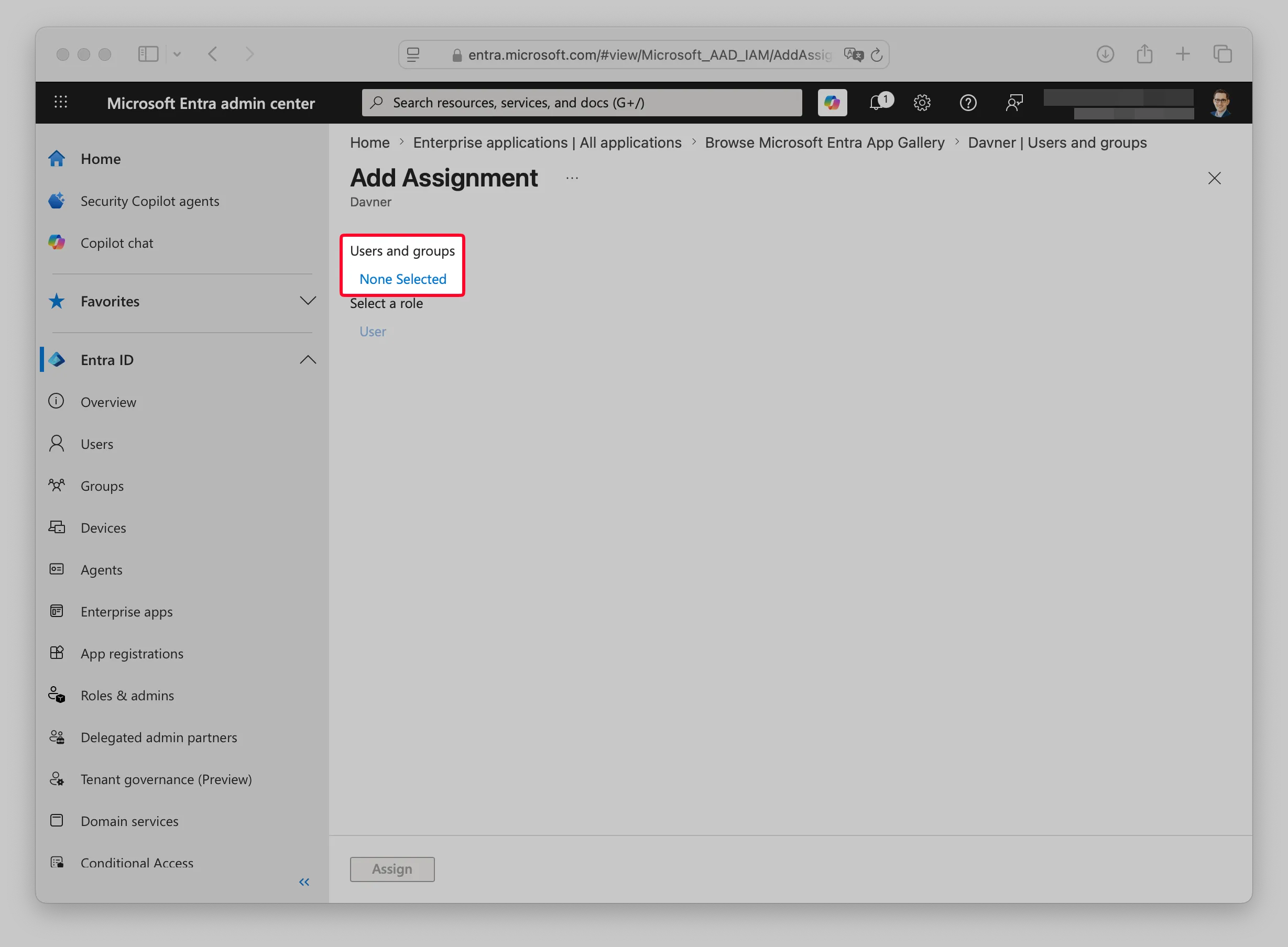Screen dimensions: 1288x947
Task: Go back in Safari
Action: 213,54
